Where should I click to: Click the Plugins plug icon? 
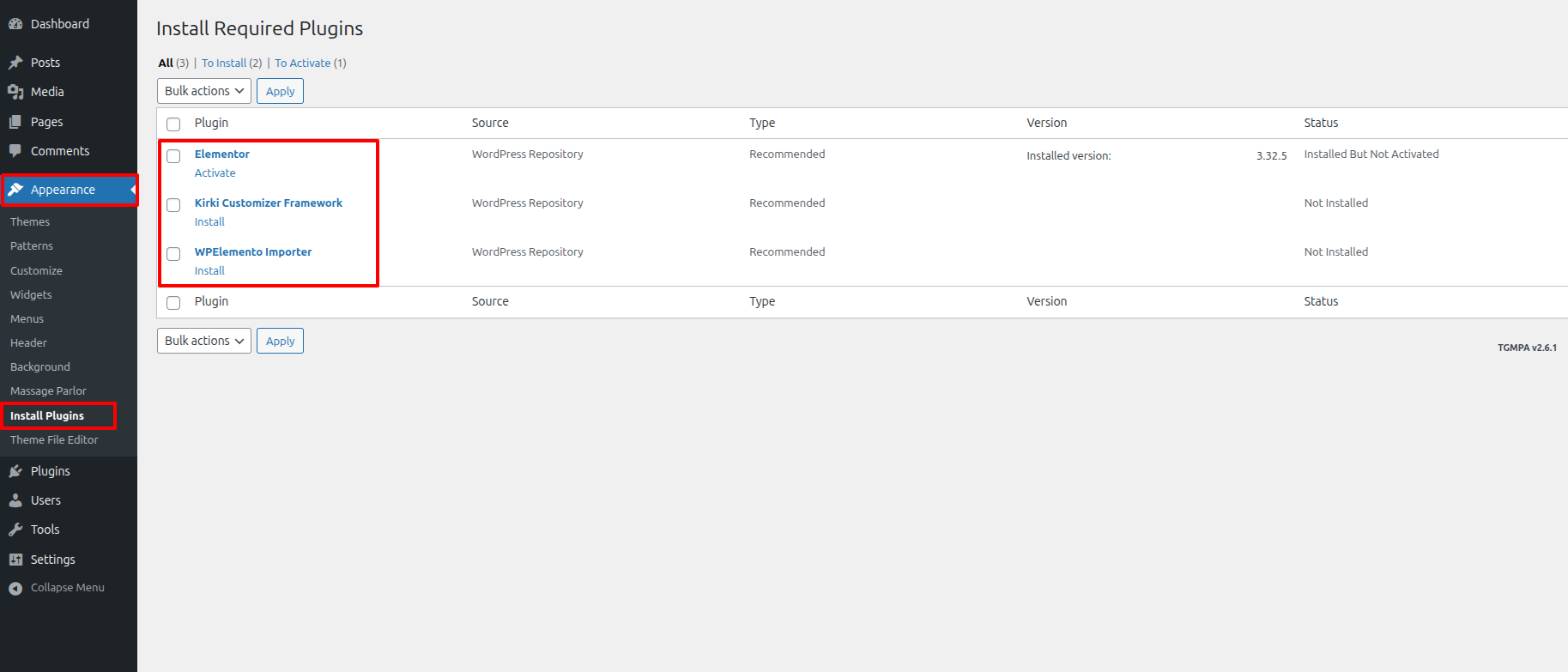pos(15,471)
